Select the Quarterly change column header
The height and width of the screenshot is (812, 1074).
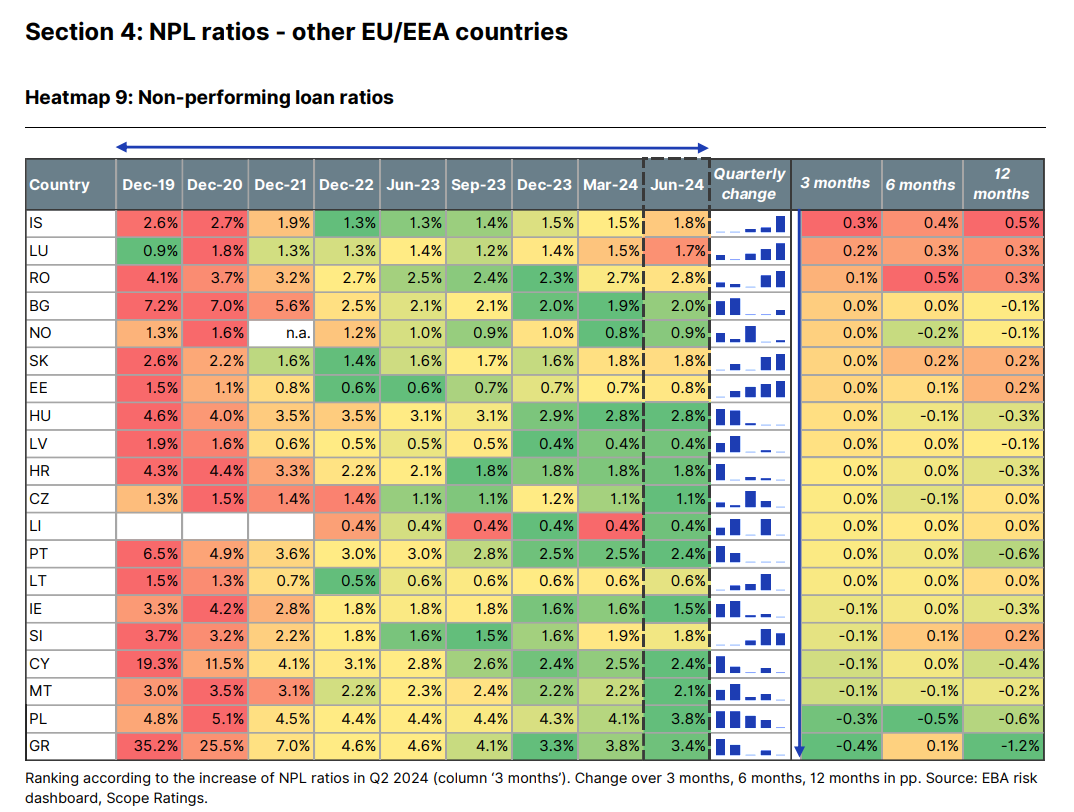pyautogui.click(x=749, y=185)
